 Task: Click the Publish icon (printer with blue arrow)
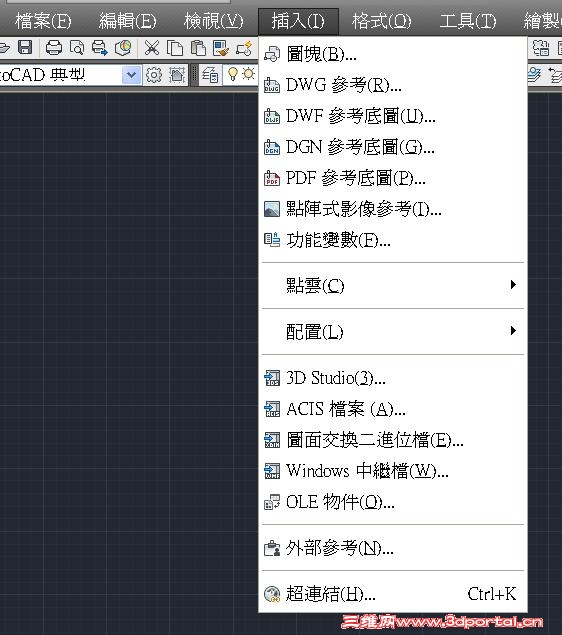(x=100, y=48)
